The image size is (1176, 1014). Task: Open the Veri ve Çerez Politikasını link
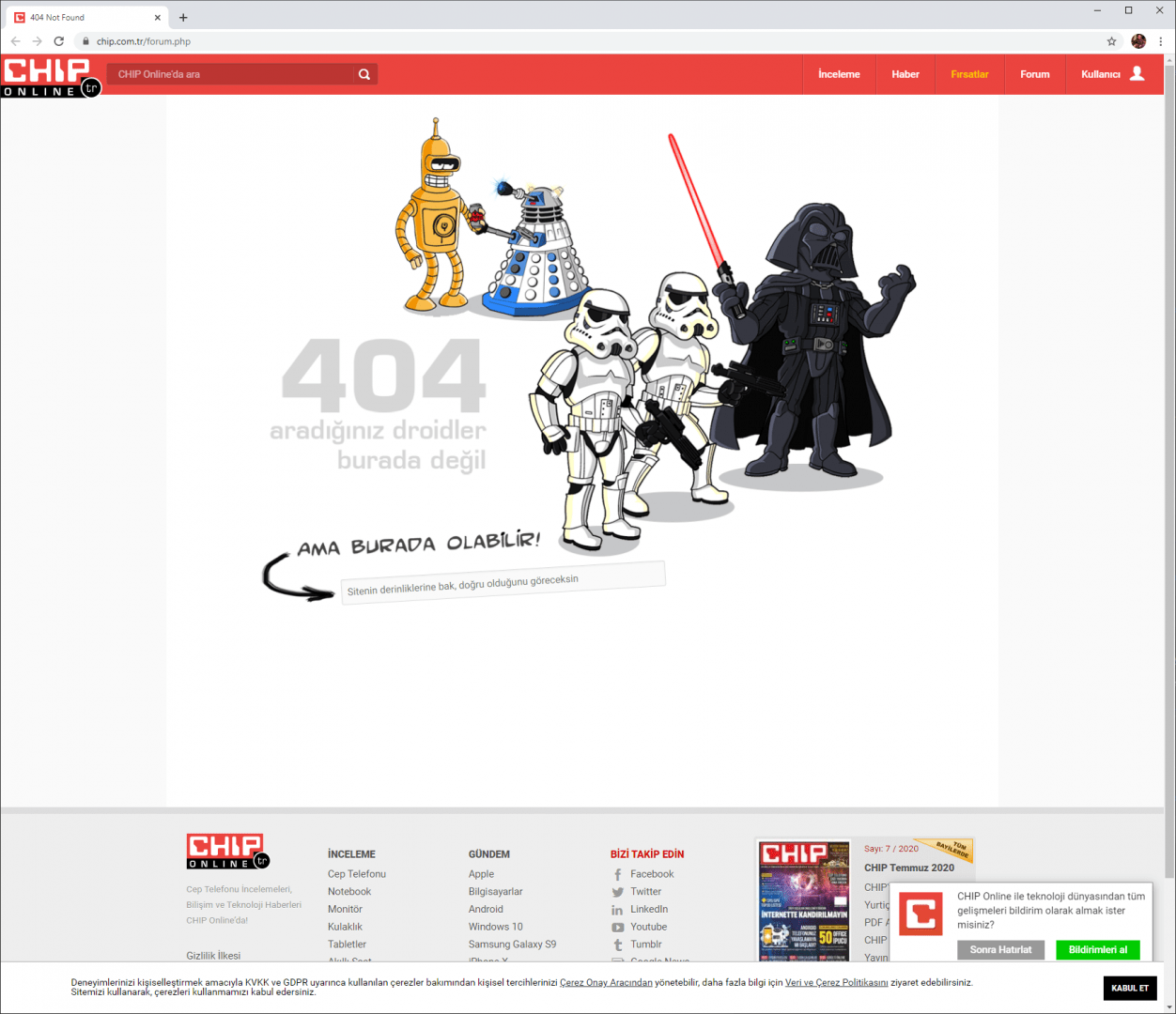pyautogui.click(x=836, y=982)
